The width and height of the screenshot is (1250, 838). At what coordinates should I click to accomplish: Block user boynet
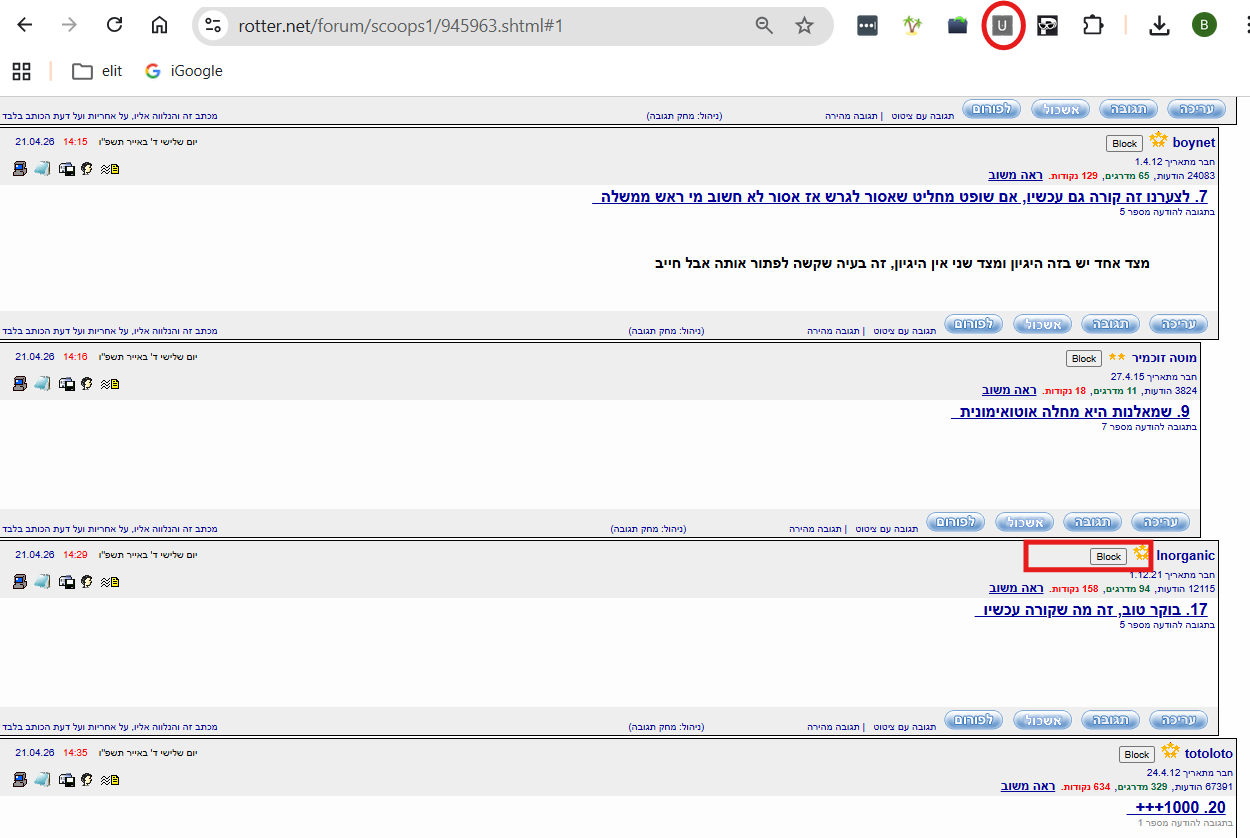pos(1124,143)
